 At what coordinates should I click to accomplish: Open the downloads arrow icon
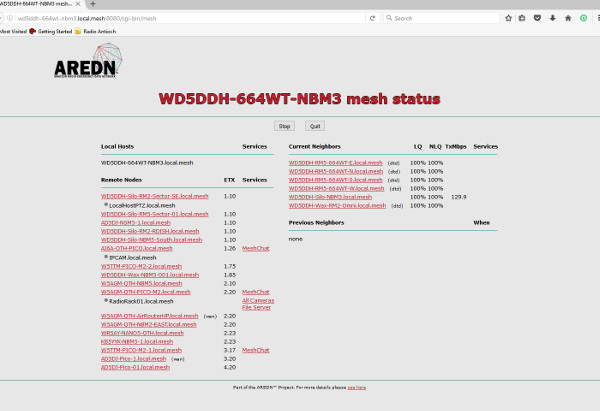click(x=553, y=18)
